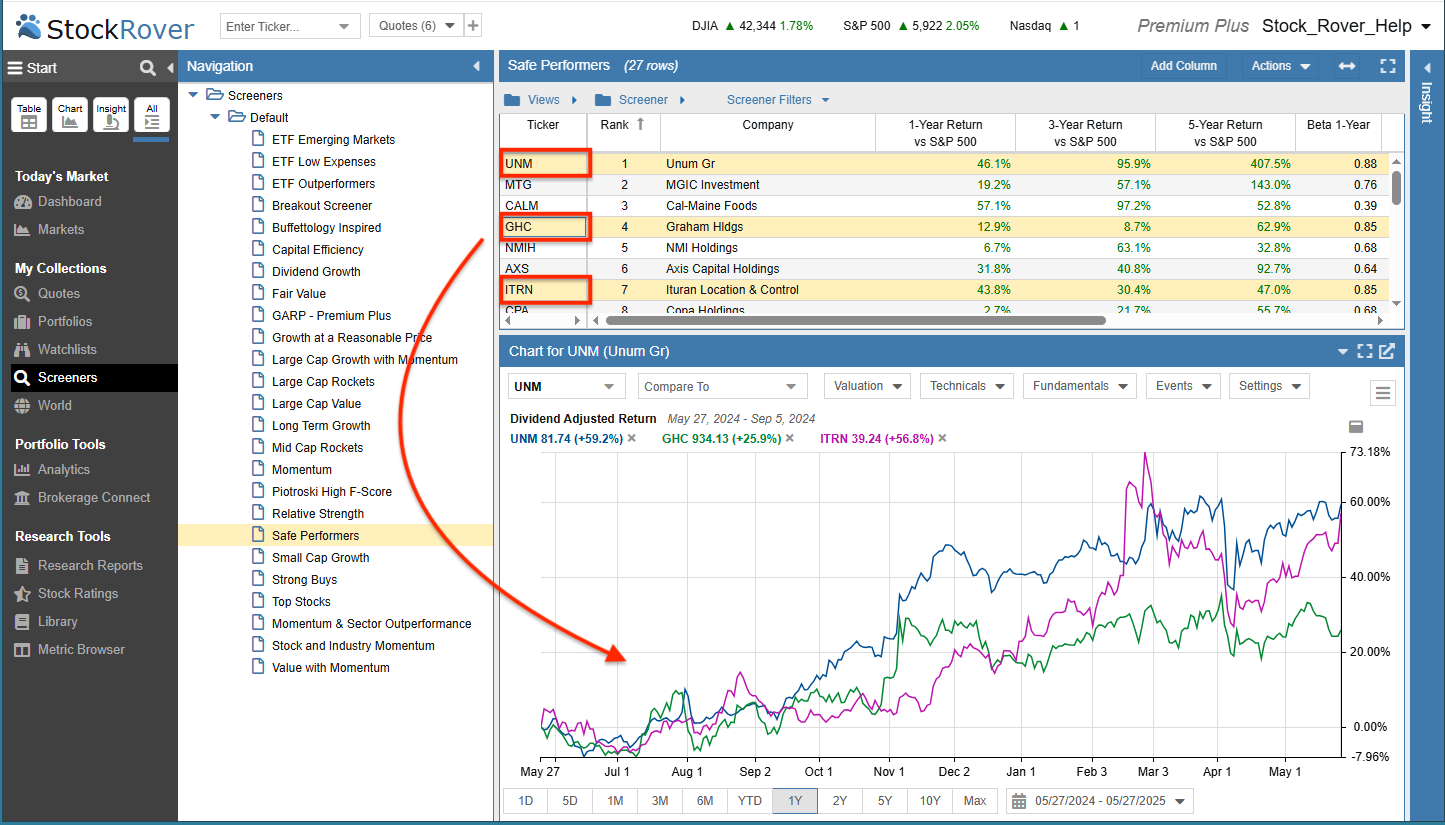The image size is (1445, 825).
Task: Expand the Screener Filters dropdown
Action: coord(777,100)
